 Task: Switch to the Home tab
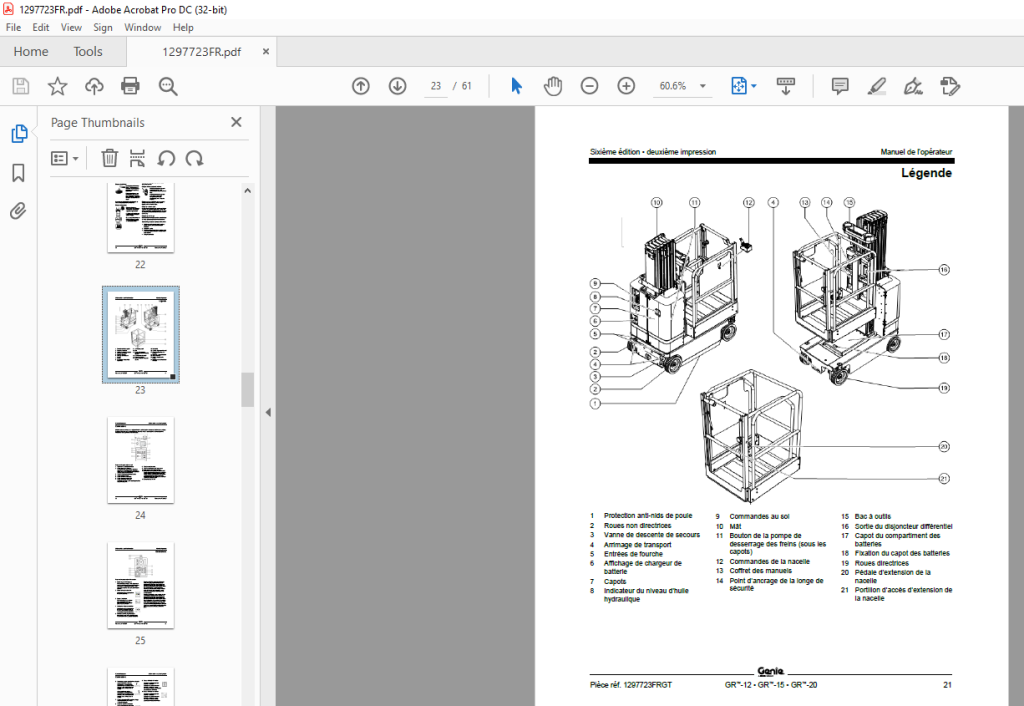[x=31, y=52]
